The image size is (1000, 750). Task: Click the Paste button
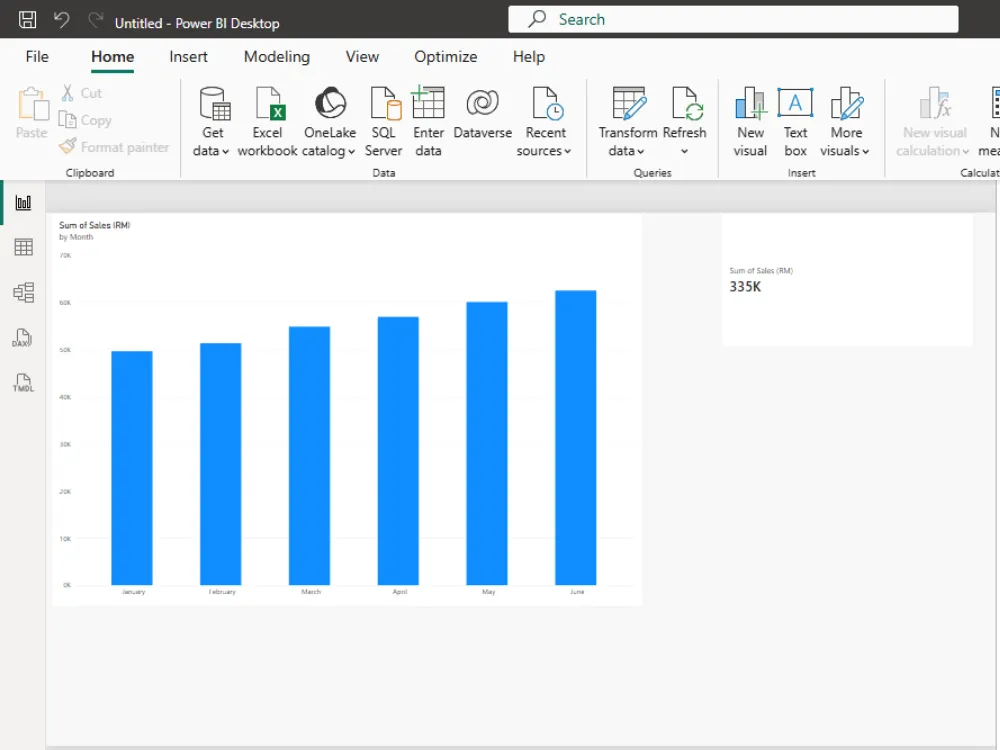[x=32, y=114]
